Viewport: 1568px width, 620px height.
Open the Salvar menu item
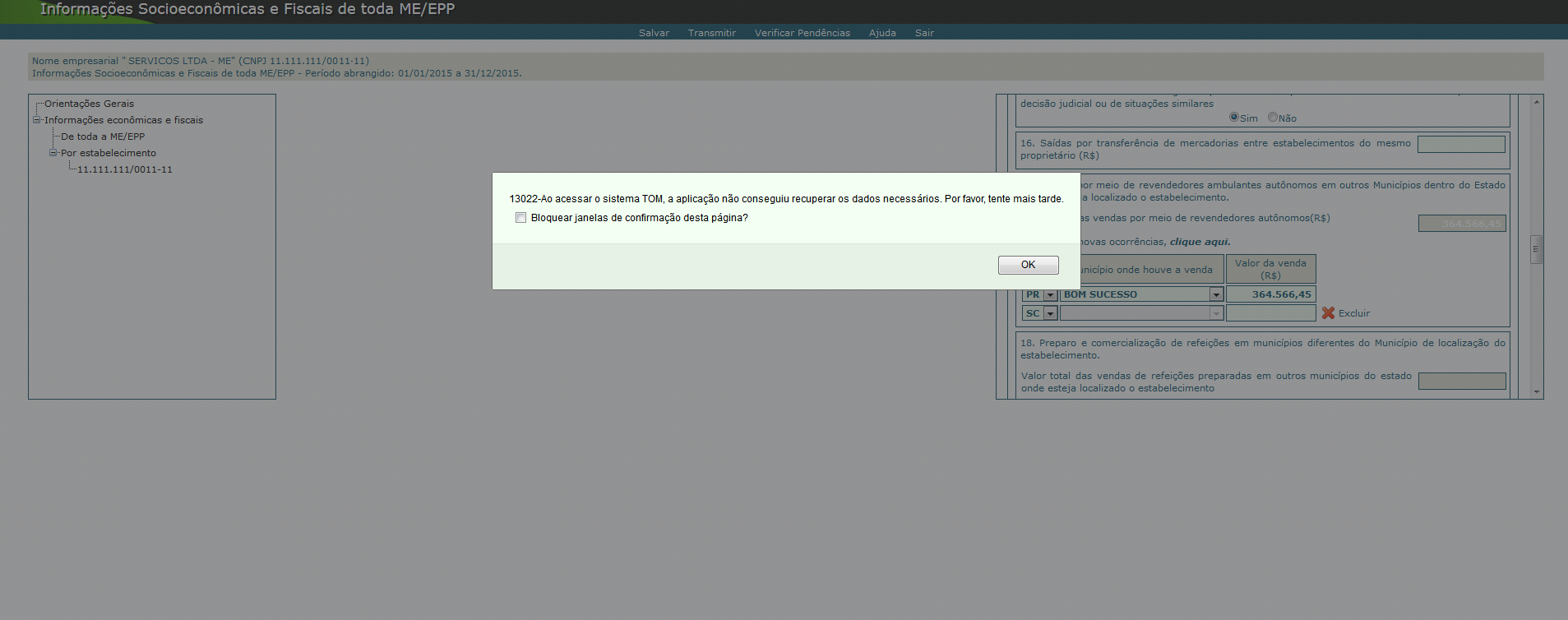pos(654,33)
